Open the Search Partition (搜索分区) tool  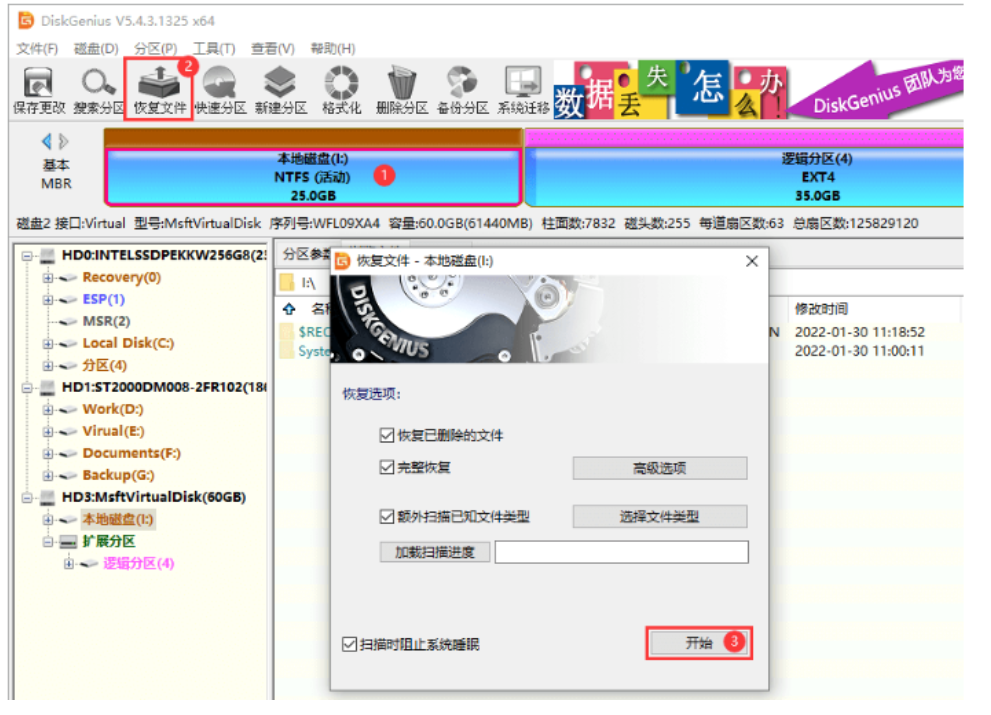(98, 90)
